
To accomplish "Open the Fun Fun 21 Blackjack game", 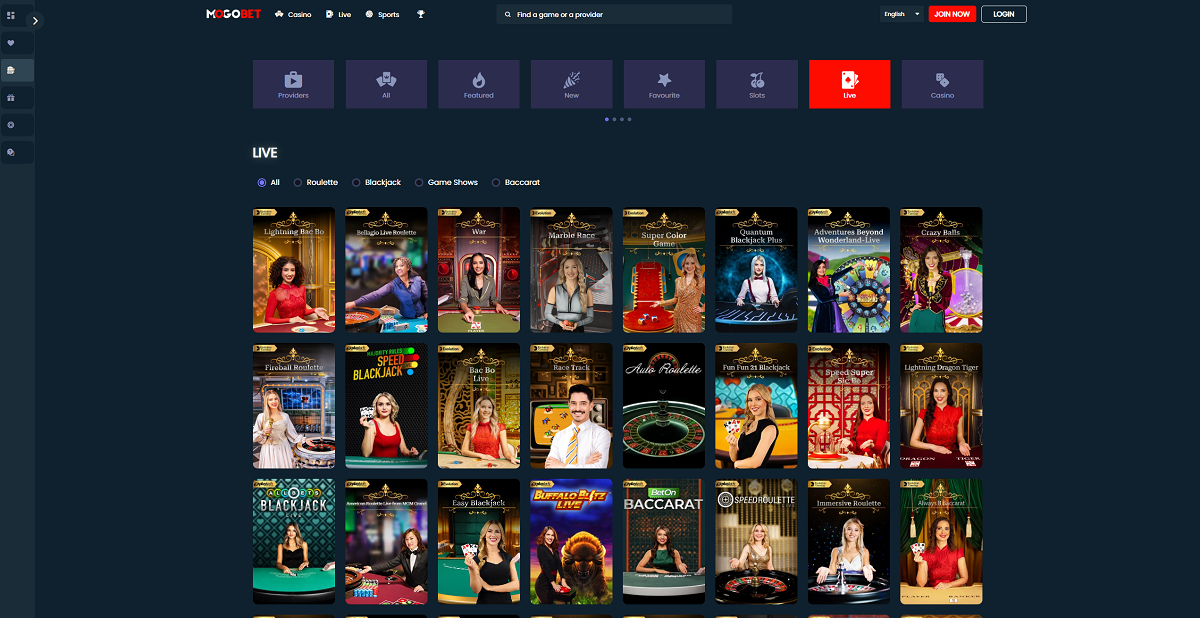I will pyautogui.click(x=756, y=406).
